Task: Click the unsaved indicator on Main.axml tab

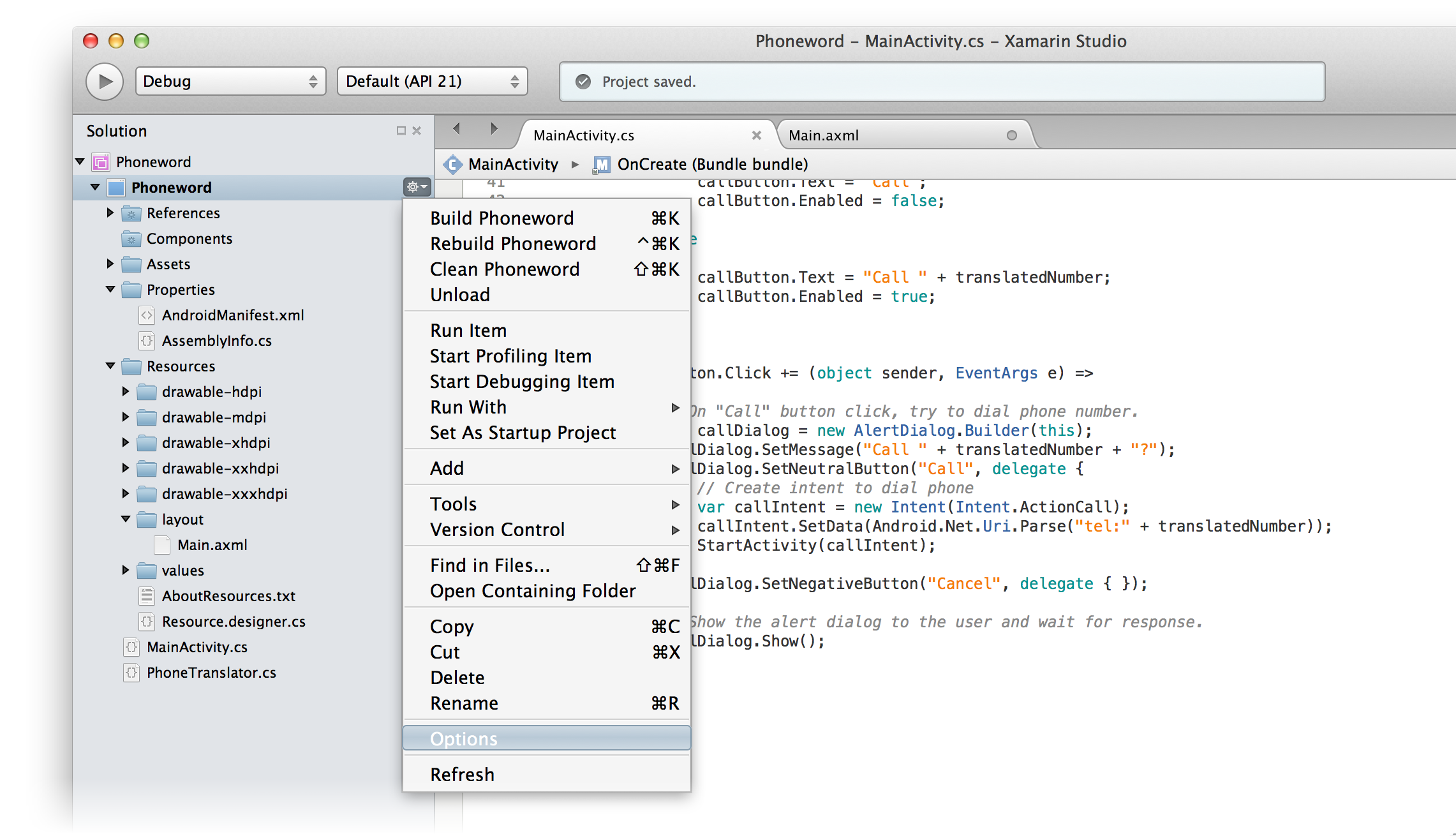Action: pos(1011,135)
